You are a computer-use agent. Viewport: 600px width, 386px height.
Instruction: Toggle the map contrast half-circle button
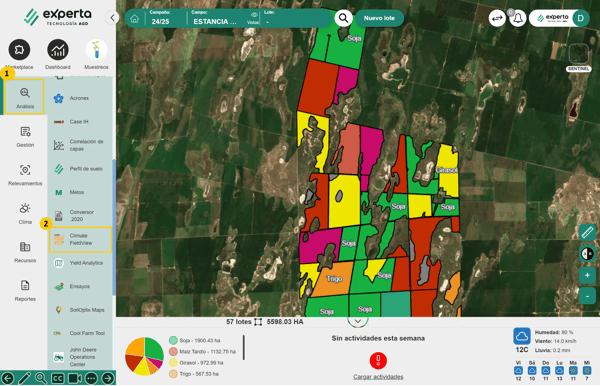click(x=587, y=254)
